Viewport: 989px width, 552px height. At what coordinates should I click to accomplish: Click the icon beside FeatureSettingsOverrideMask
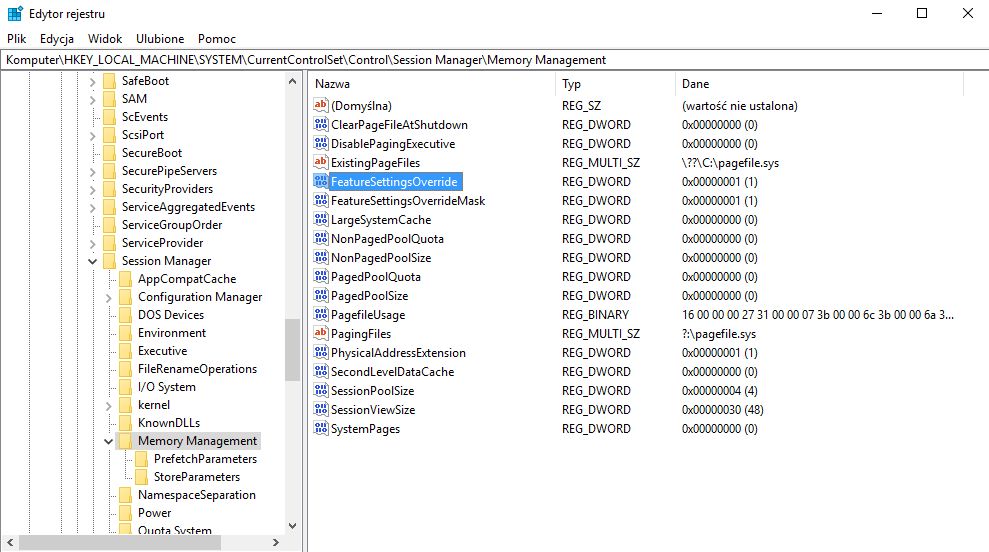click(x=320, y=201)
